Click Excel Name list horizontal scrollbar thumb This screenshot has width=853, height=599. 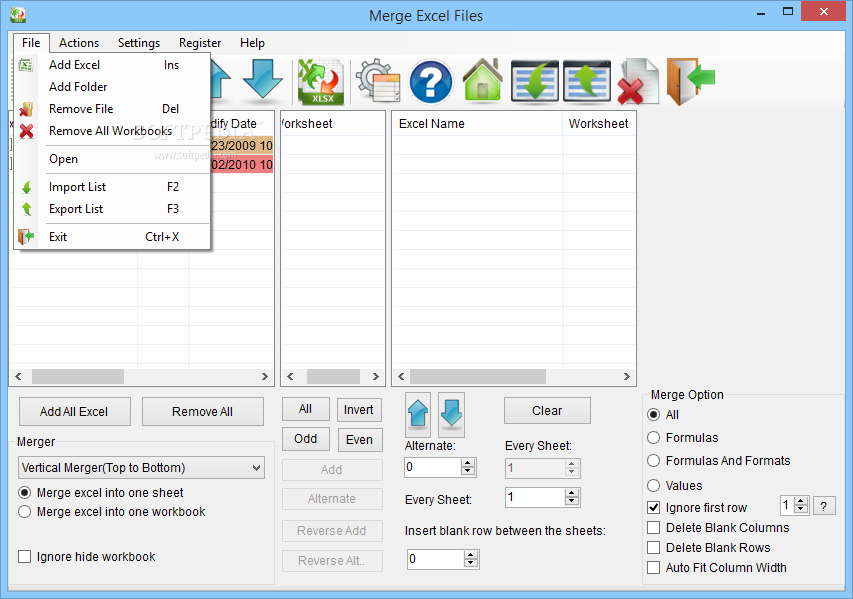[478, 376]
